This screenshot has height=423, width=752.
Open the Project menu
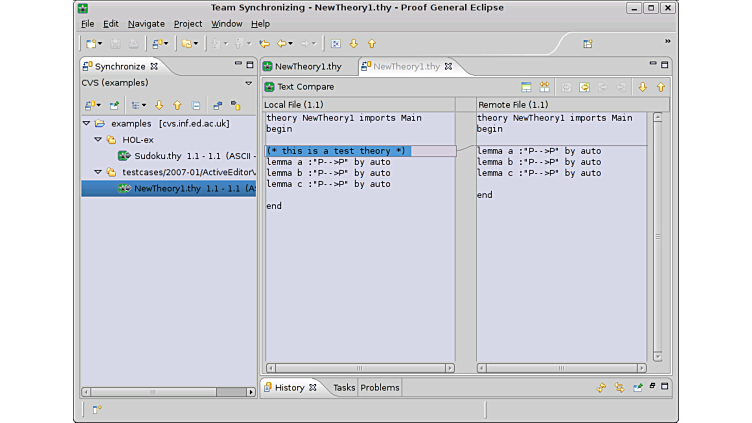click(x=187, y=23)
